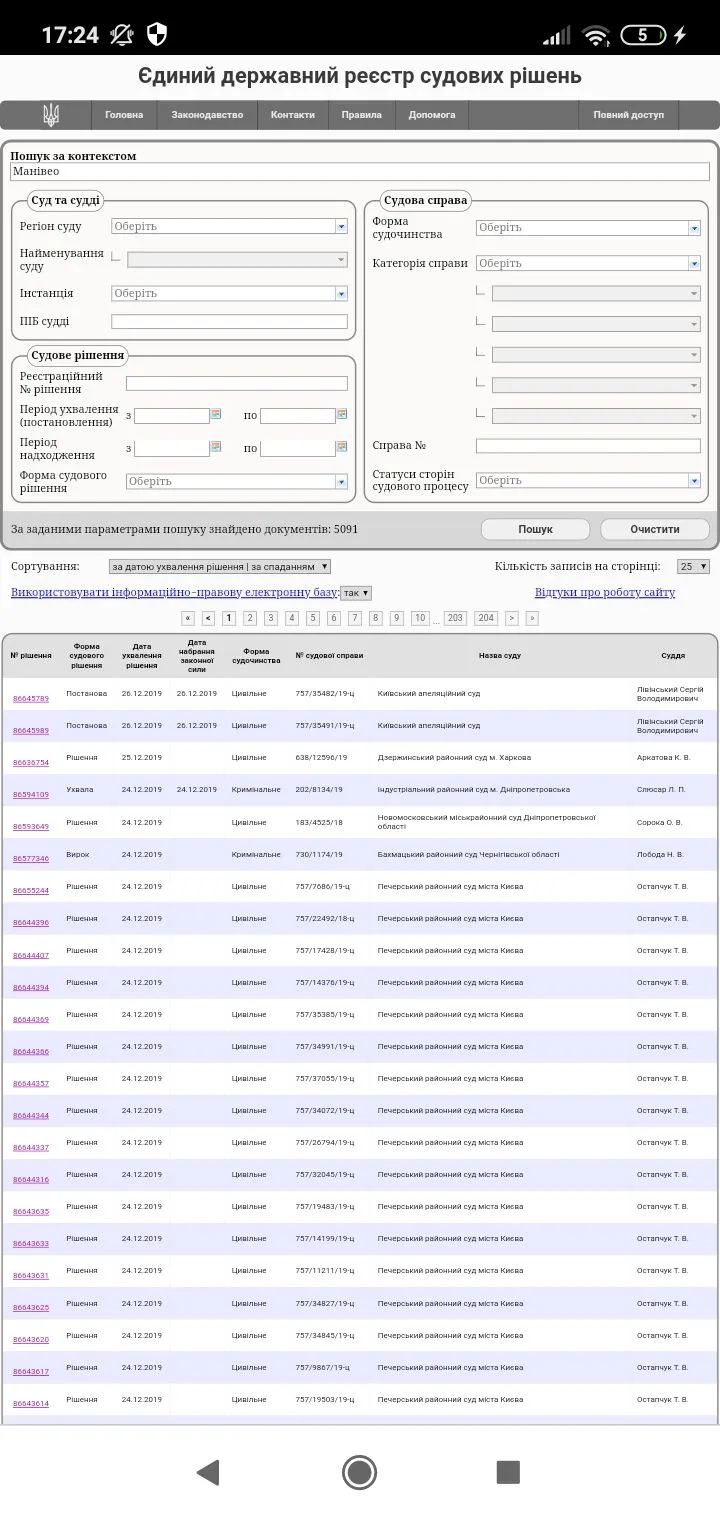
Task: Tap Android back navigation button
Action: (208, 1471)
